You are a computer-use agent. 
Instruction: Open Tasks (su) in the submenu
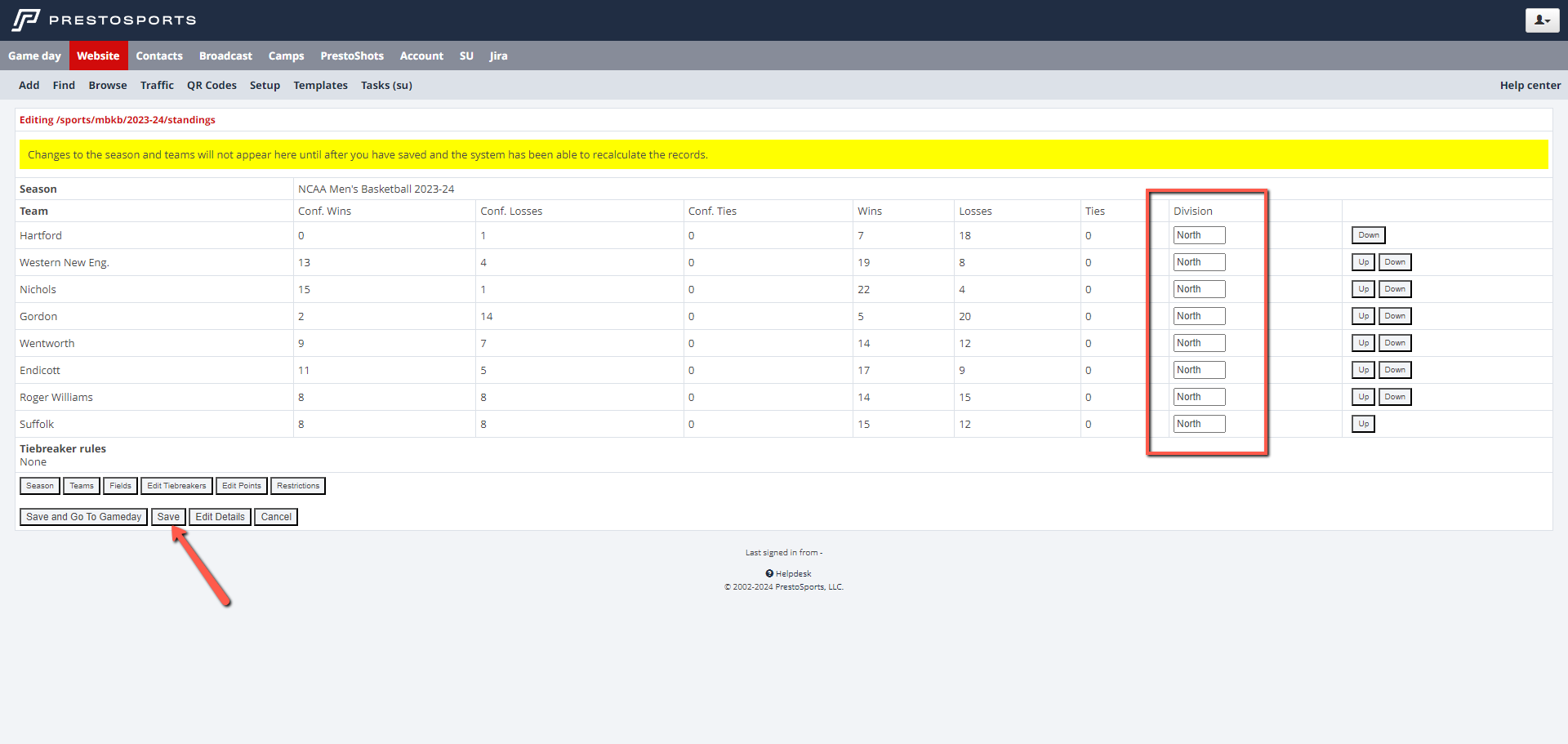pos(386,85)
